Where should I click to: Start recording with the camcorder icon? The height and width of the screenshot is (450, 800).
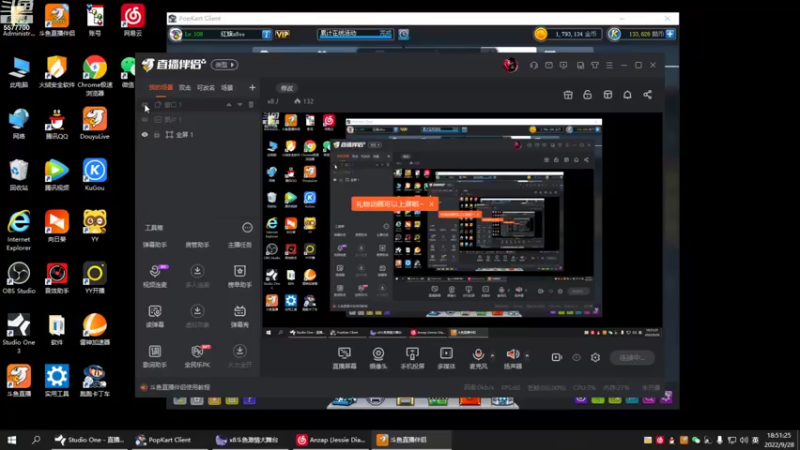557,358
